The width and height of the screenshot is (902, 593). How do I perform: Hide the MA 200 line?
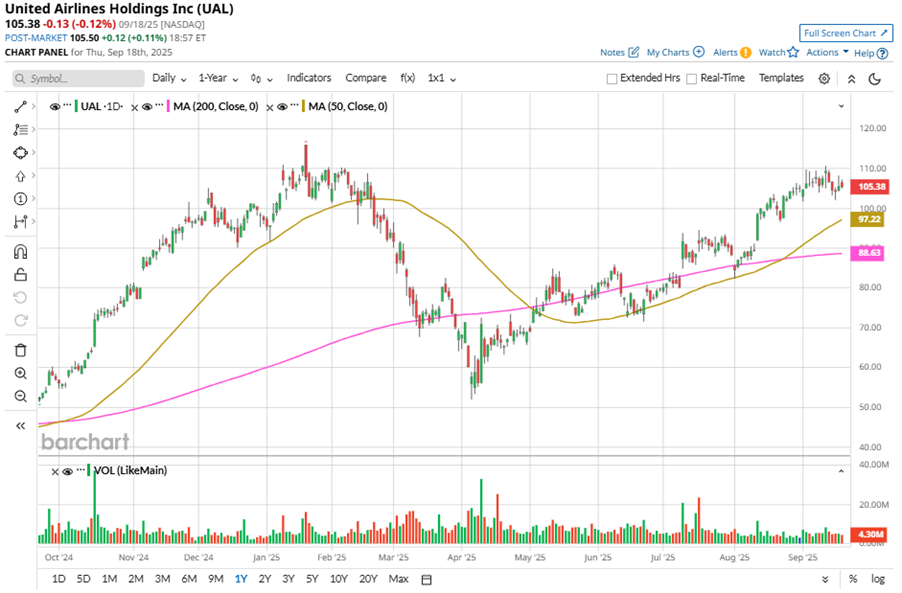(x=147, y=107)
